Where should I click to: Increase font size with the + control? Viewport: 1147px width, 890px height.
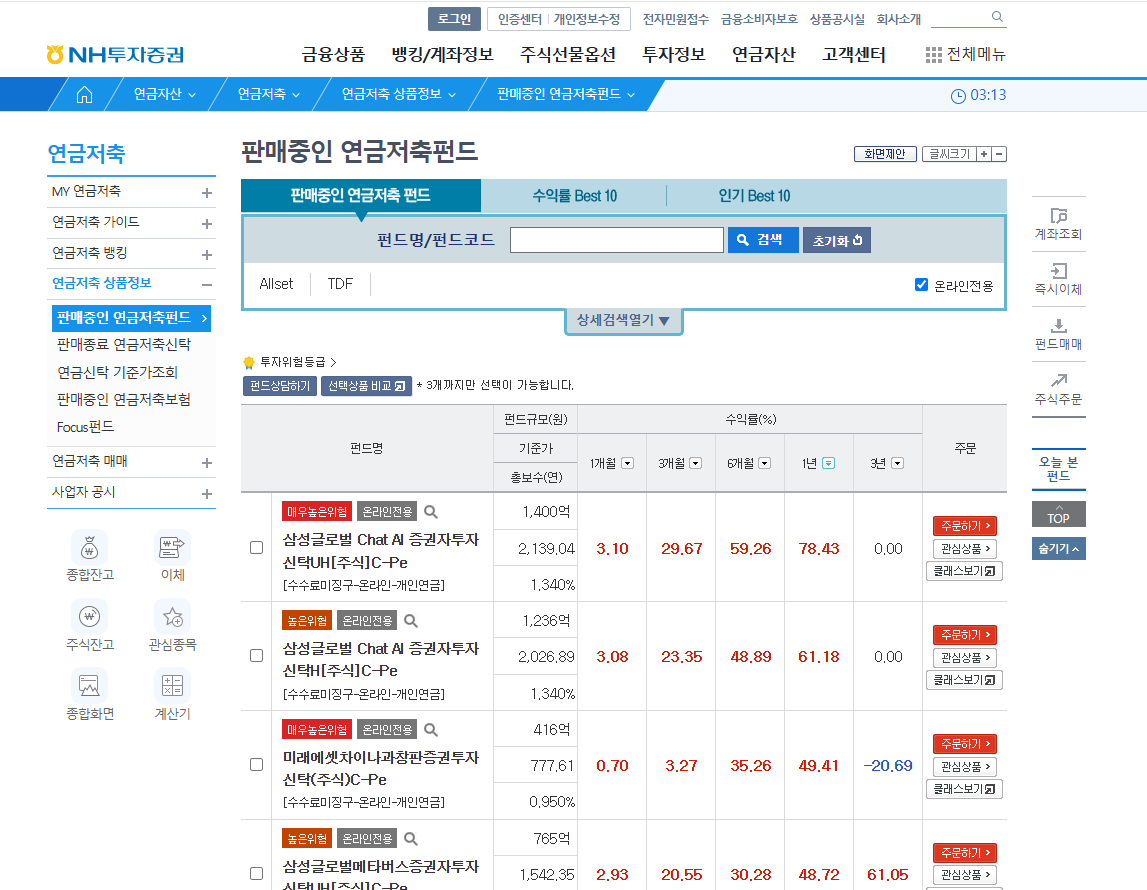984,153
